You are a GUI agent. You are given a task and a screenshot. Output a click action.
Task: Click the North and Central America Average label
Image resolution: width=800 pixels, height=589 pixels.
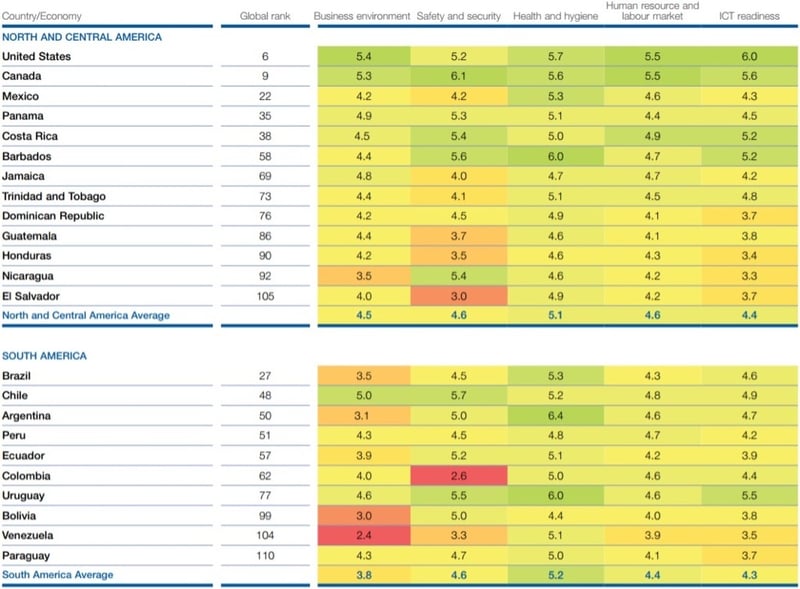(x=86, y=315)
